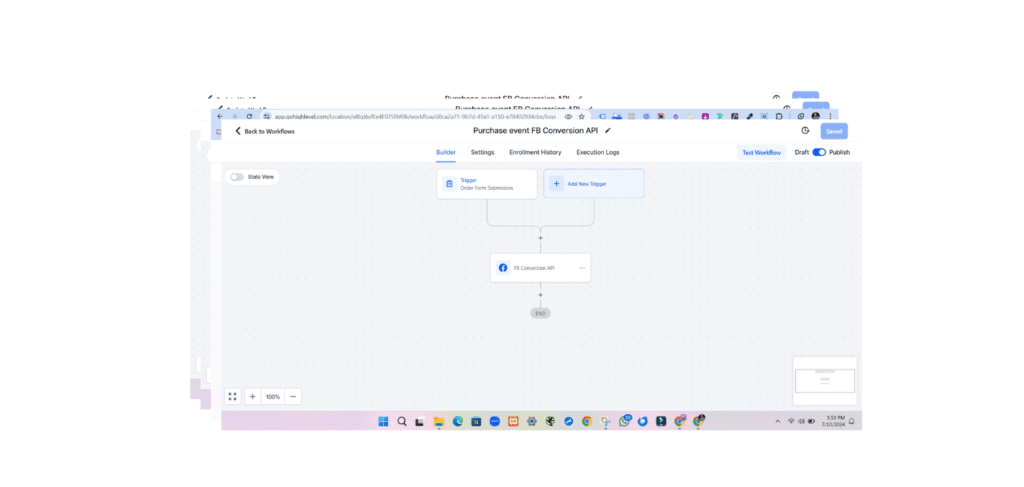Image resolution: width=1024 pixels, height=487 pixels.
Task: Click the END node
Action: click(x=540, y=313)
